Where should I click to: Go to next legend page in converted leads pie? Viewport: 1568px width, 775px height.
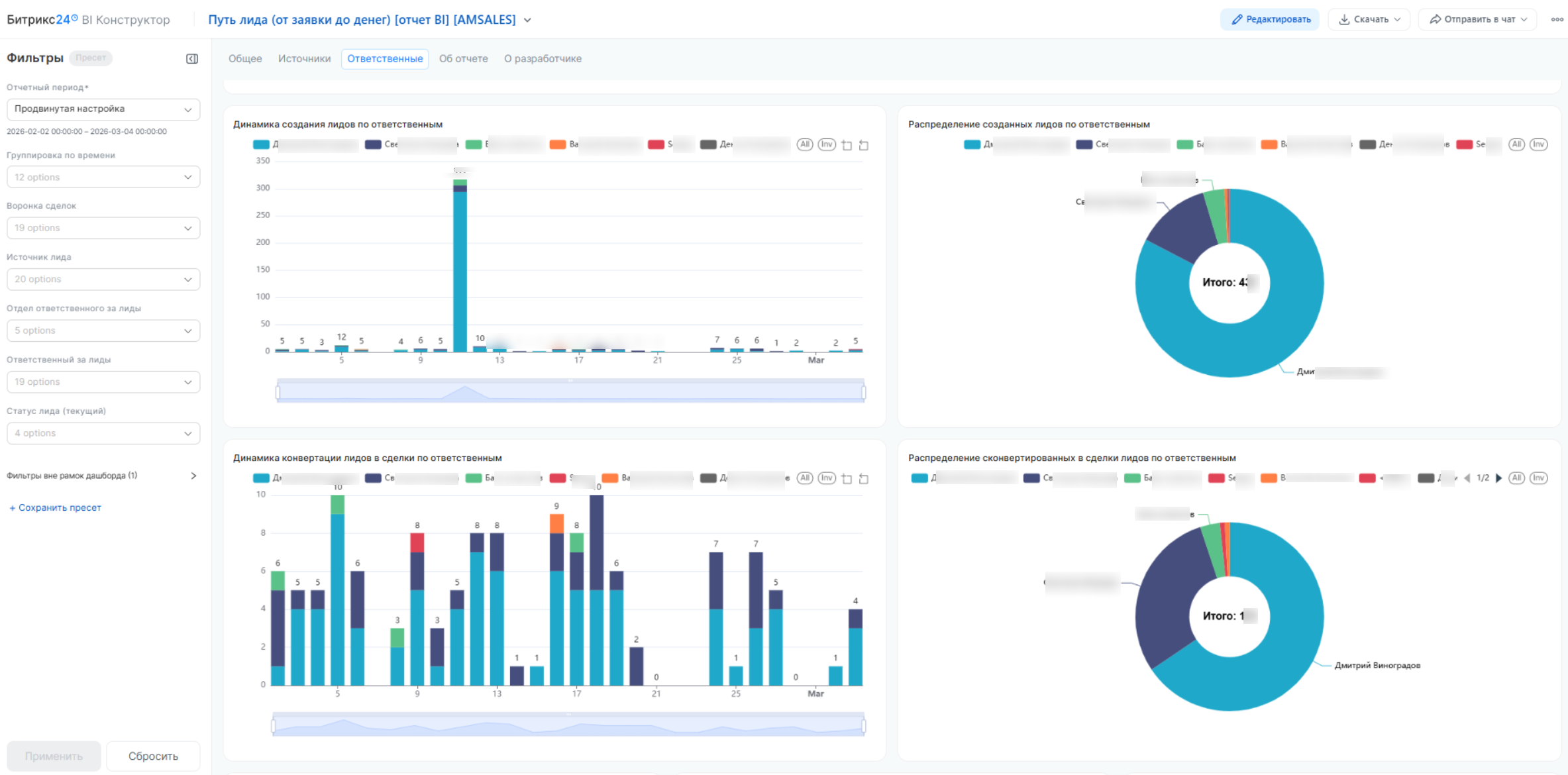coord(1499,478)
